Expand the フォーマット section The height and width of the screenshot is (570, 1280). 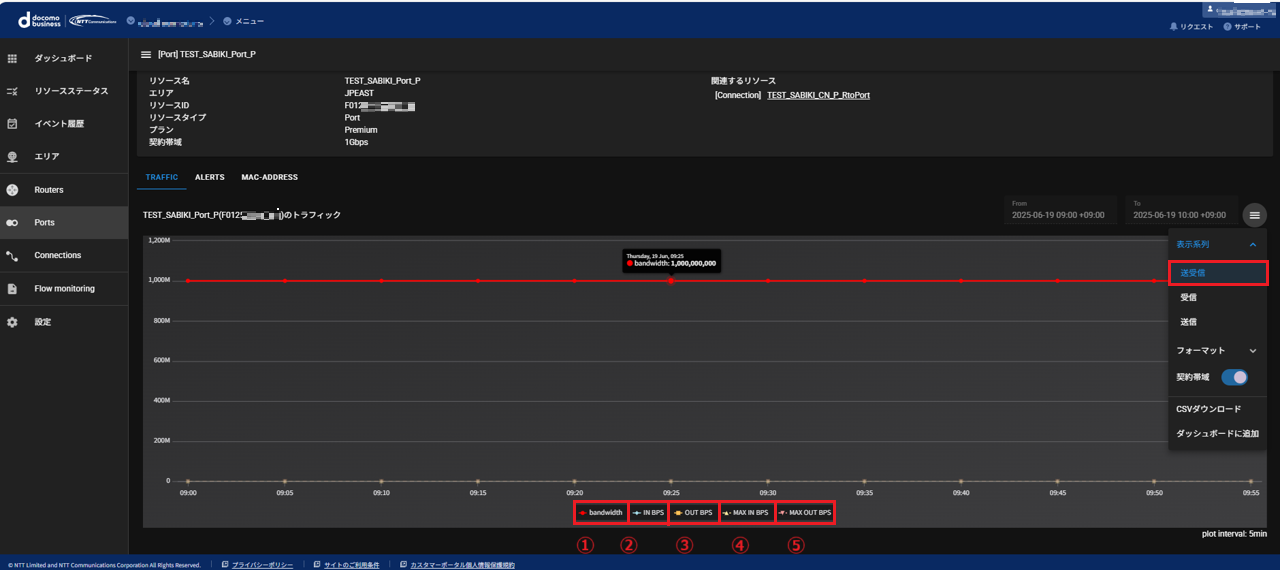tap(1252, 351)
